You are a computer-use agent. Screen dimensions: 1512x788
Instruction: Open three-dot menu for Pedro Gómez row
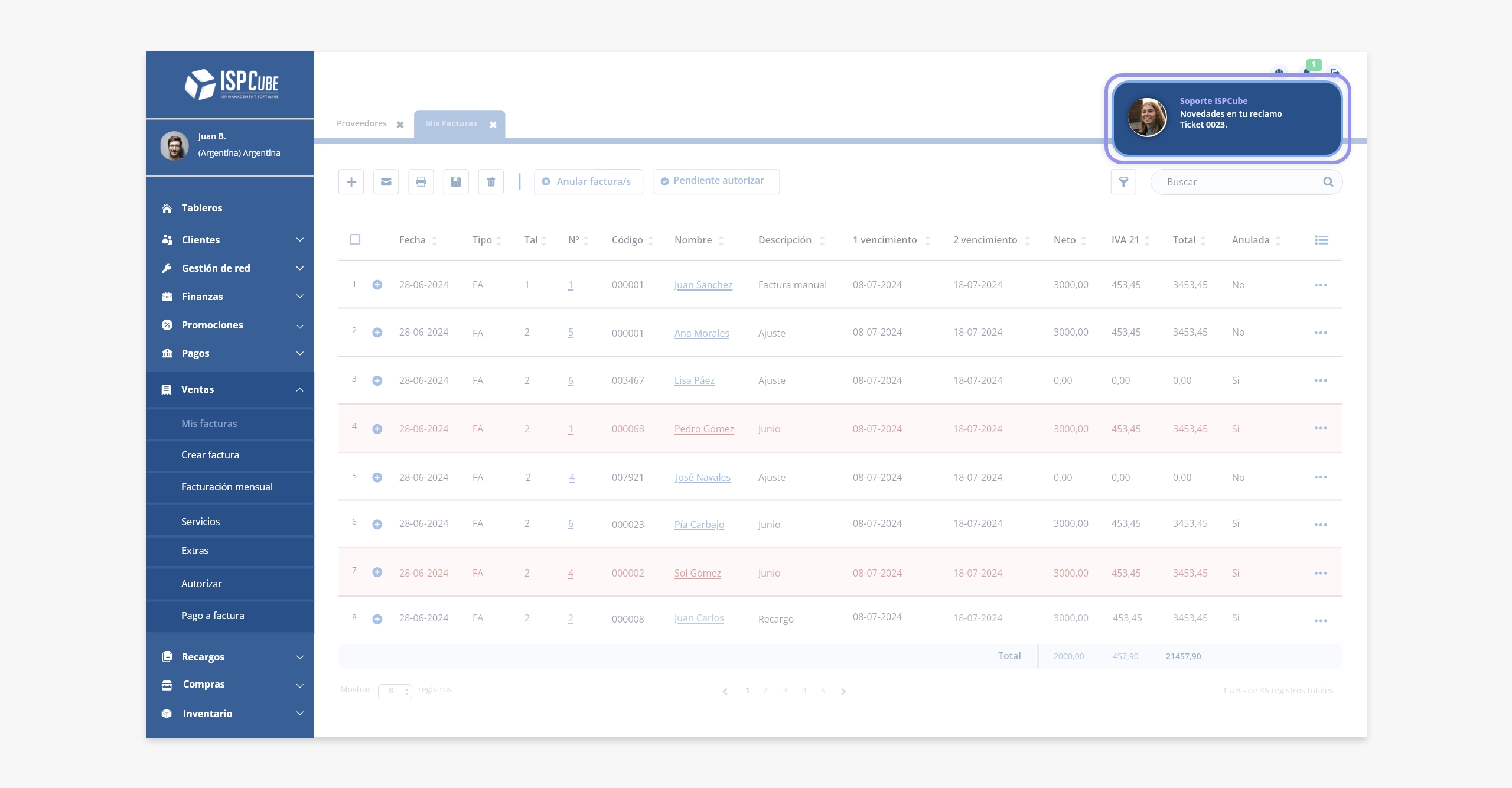pos(1321,428)
